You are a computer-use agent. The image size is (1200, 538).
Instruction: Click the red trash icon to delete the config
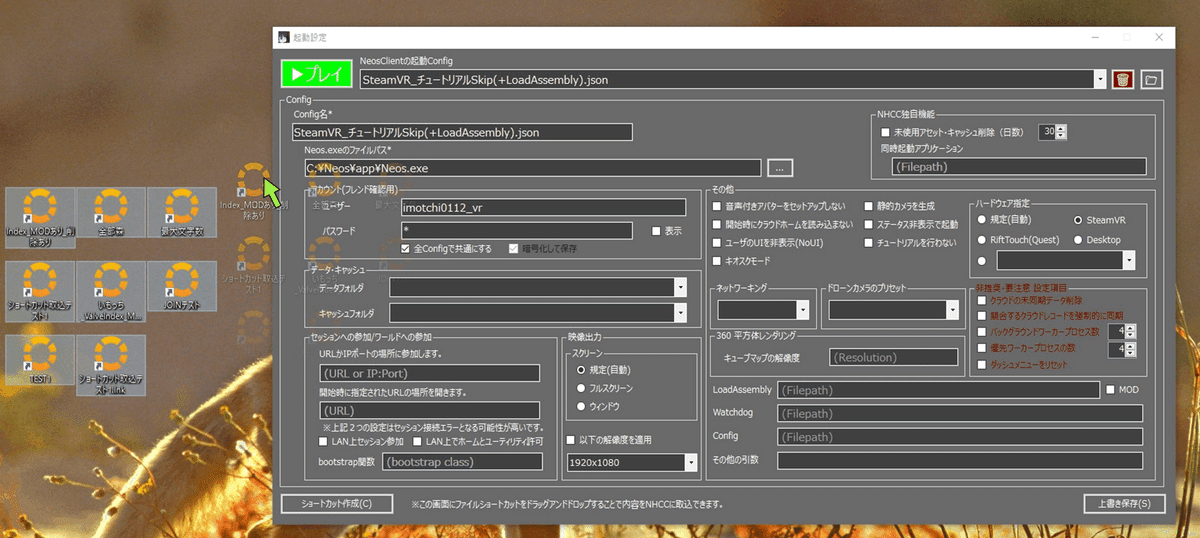(x=1122, y=79)
